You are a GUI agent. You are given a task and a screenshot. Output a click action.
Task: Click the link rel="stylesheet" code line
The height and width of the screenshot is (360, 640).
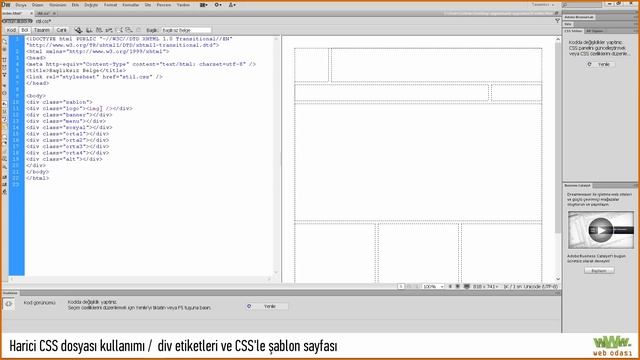click(x=94, y=77)
